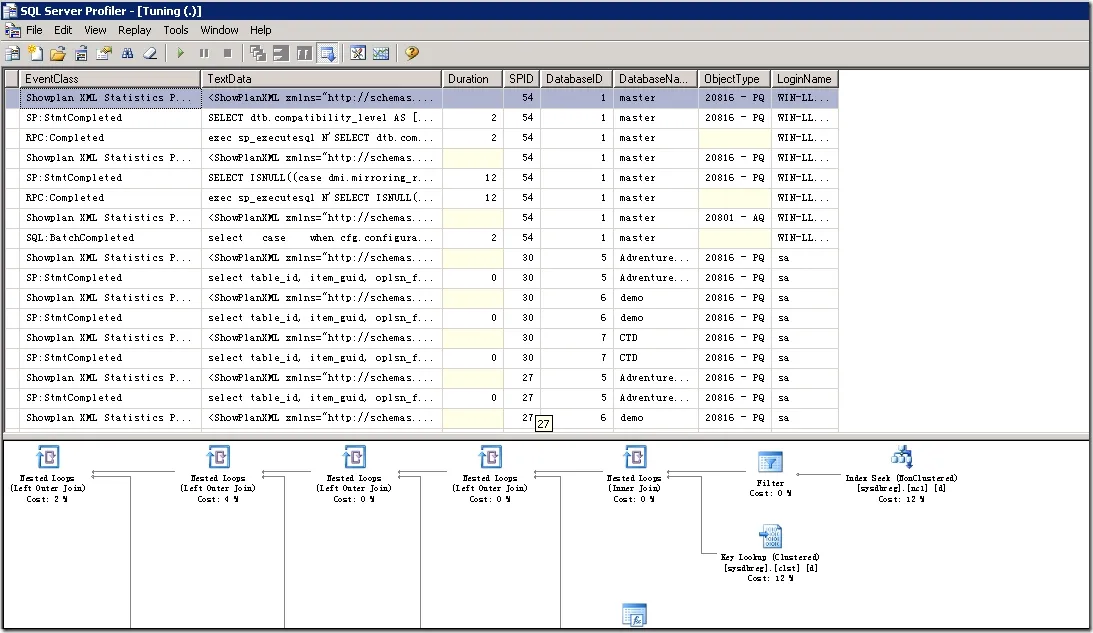
Task: Open the File menu
Action: [x=34, y=30]
